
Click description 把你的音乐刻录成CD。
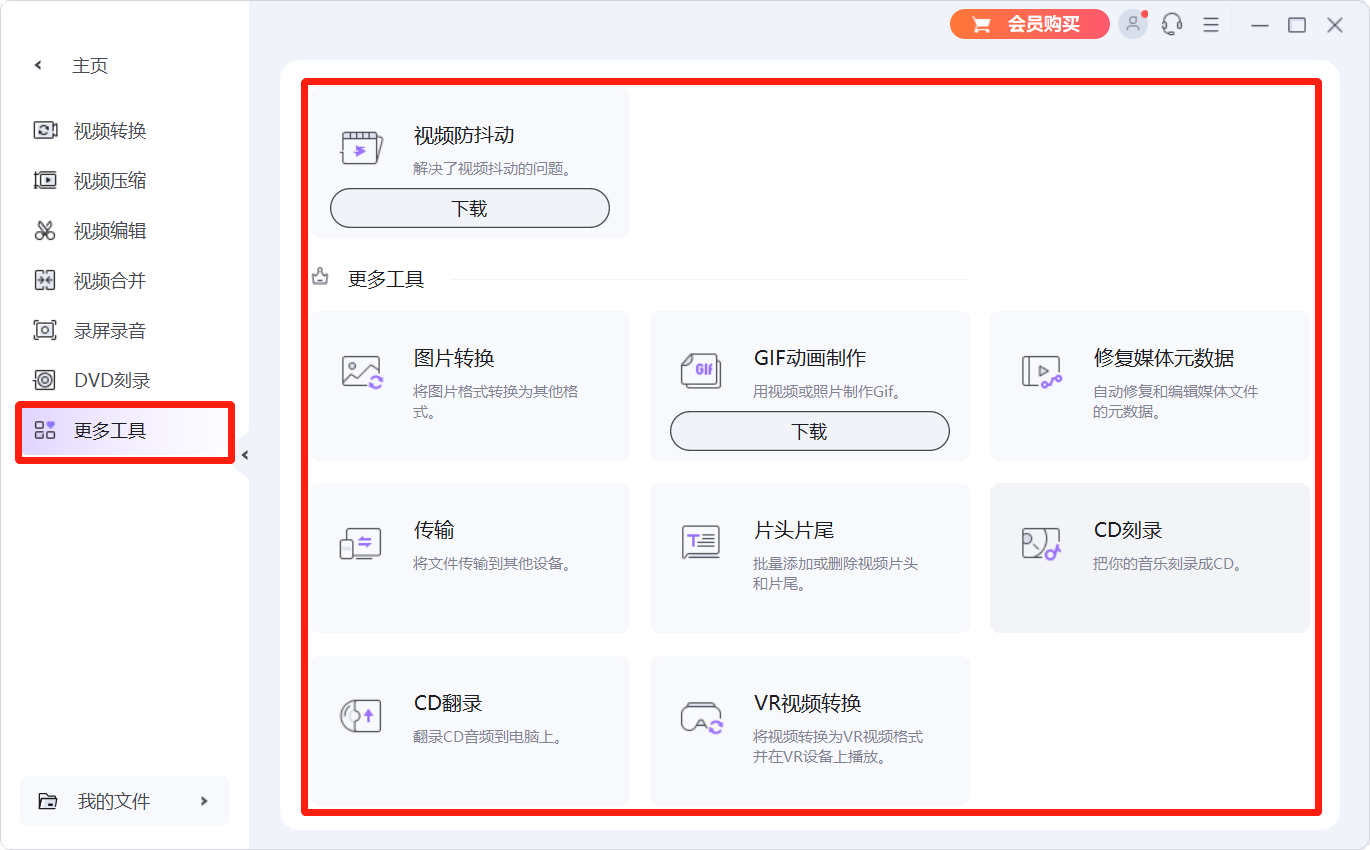[1169, 564]
